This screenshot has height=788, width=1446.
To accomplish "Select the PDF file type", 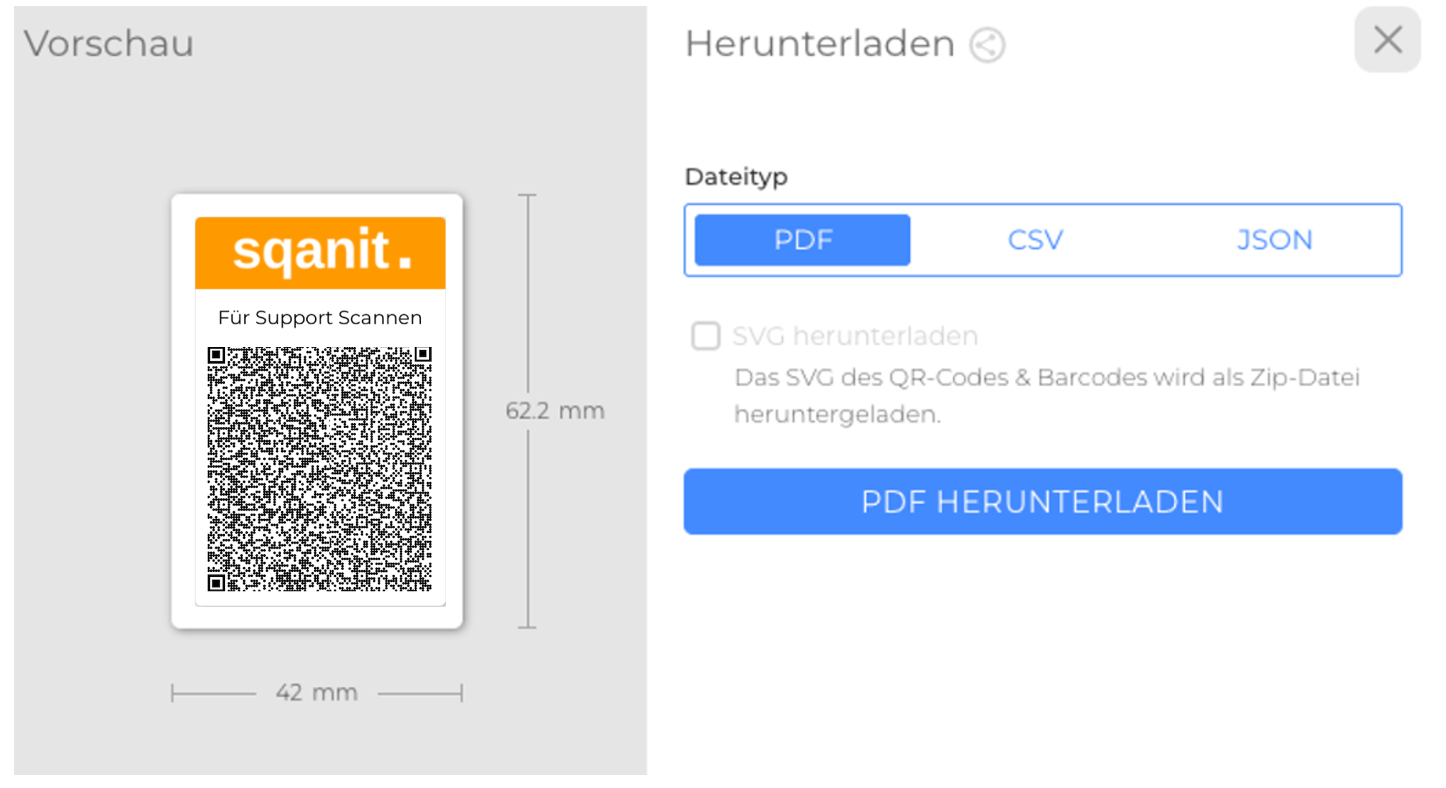I will [803, 240].
